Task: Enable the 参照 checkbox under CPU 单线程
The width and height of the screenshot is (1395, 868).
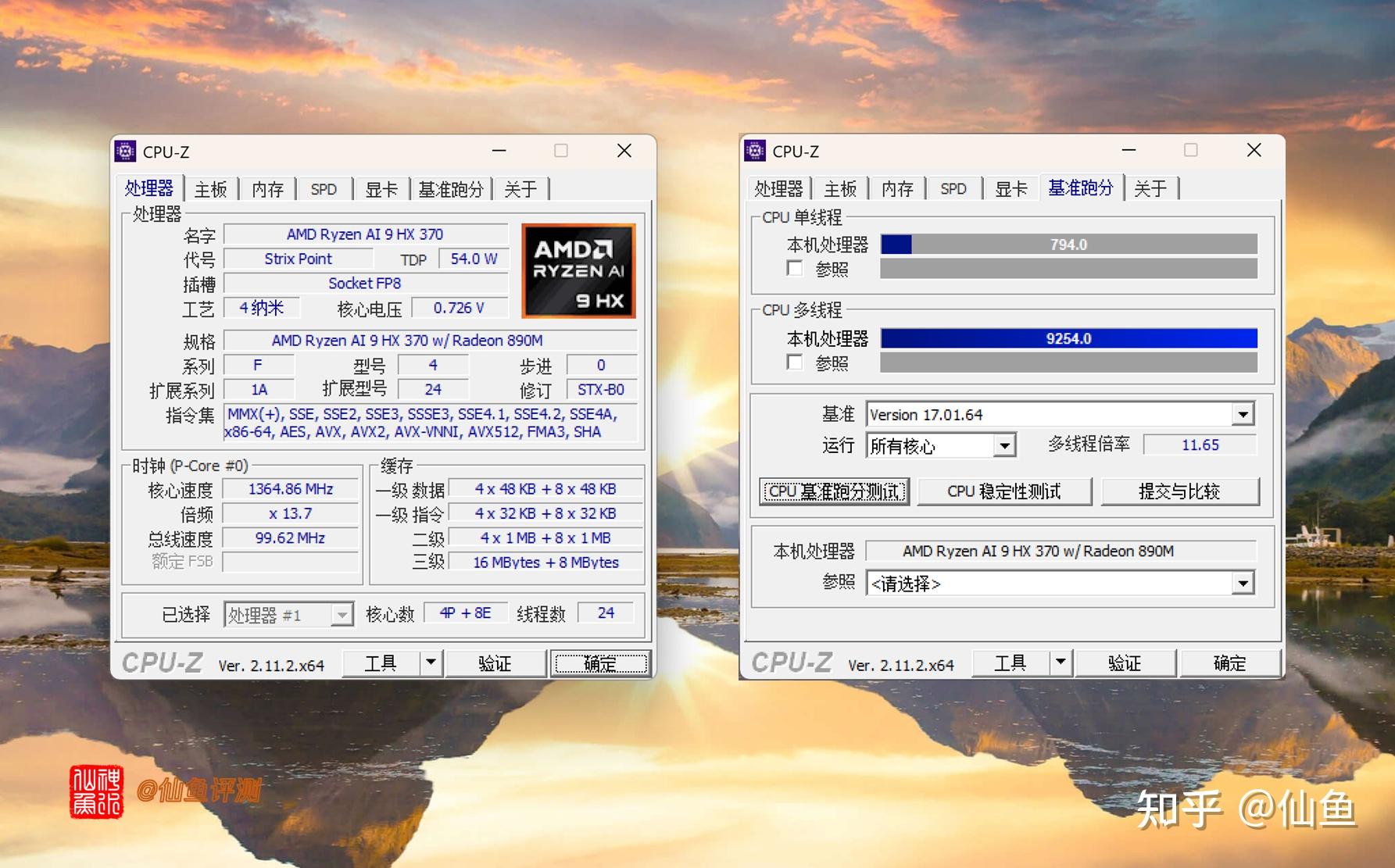Action: [794, 268]
